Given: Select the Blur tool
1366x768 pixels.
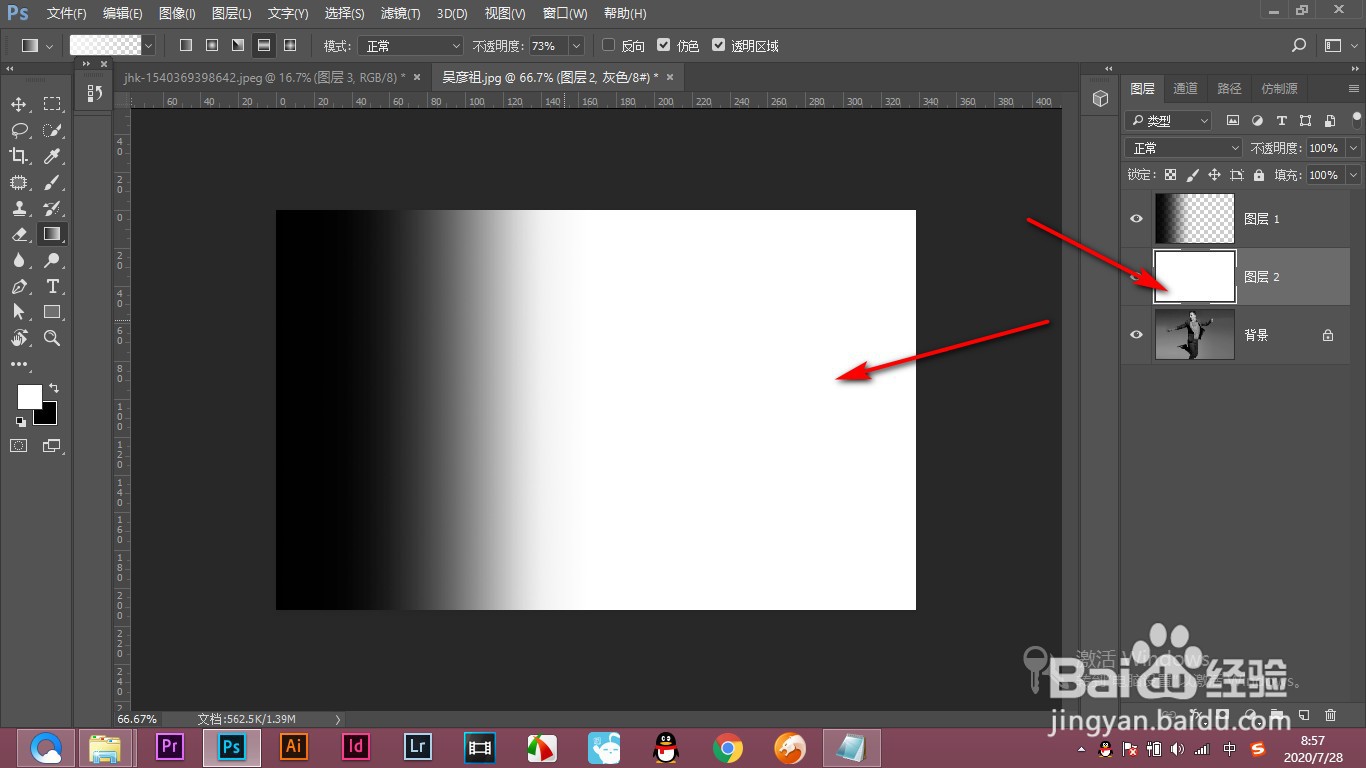Looking at the screenshot, I should tap(19, 260).
